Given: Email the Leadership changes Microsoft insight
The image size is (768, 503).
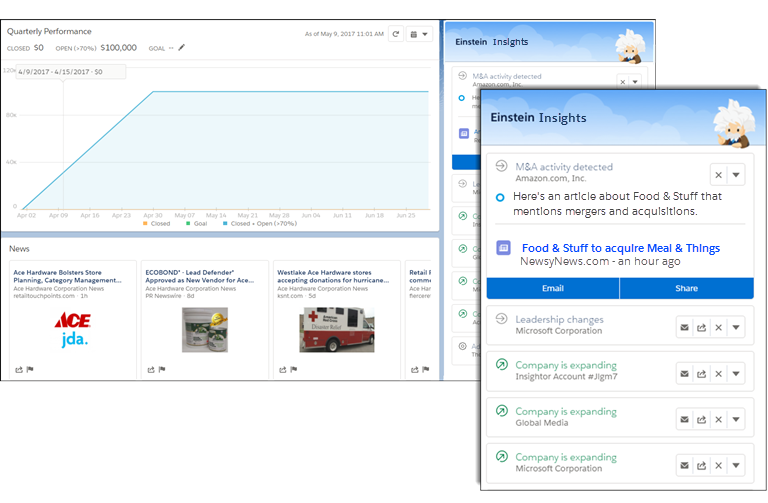Looking at the screenshot, I should click(685, 327).
